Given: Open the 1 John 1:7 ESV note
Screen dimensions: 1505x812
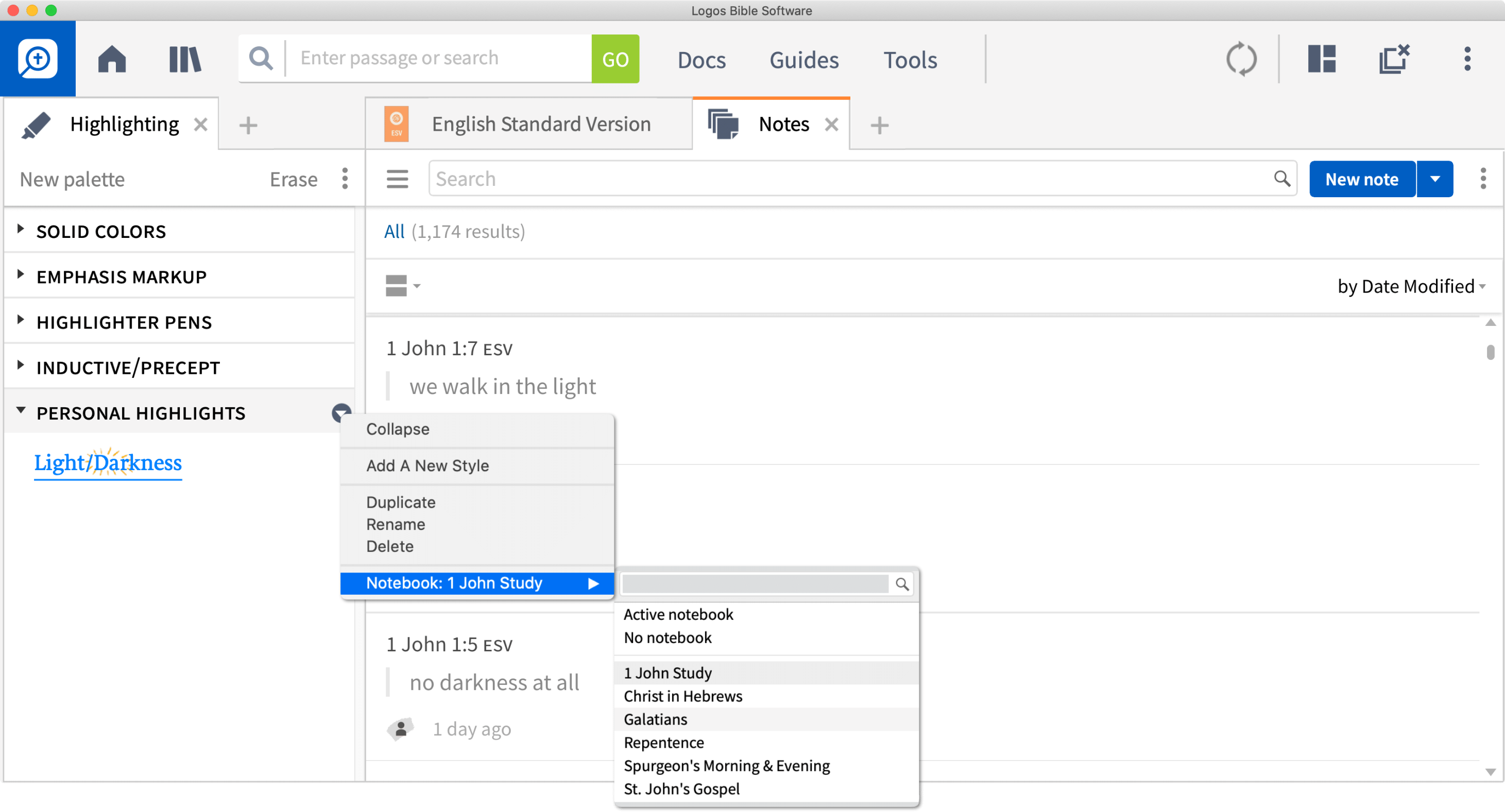Looking at the screenshot, I should [x=449, y=349].
